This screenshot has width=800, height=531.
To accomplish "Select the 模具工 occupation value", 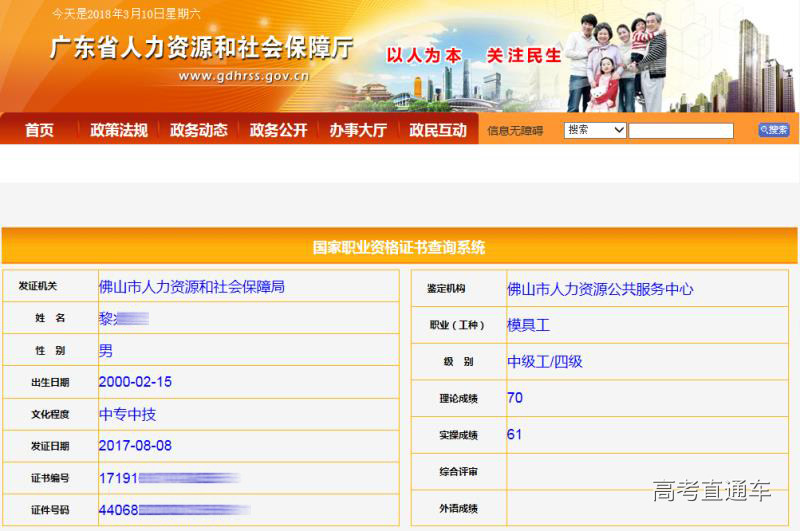I will [x=528, y=325].
